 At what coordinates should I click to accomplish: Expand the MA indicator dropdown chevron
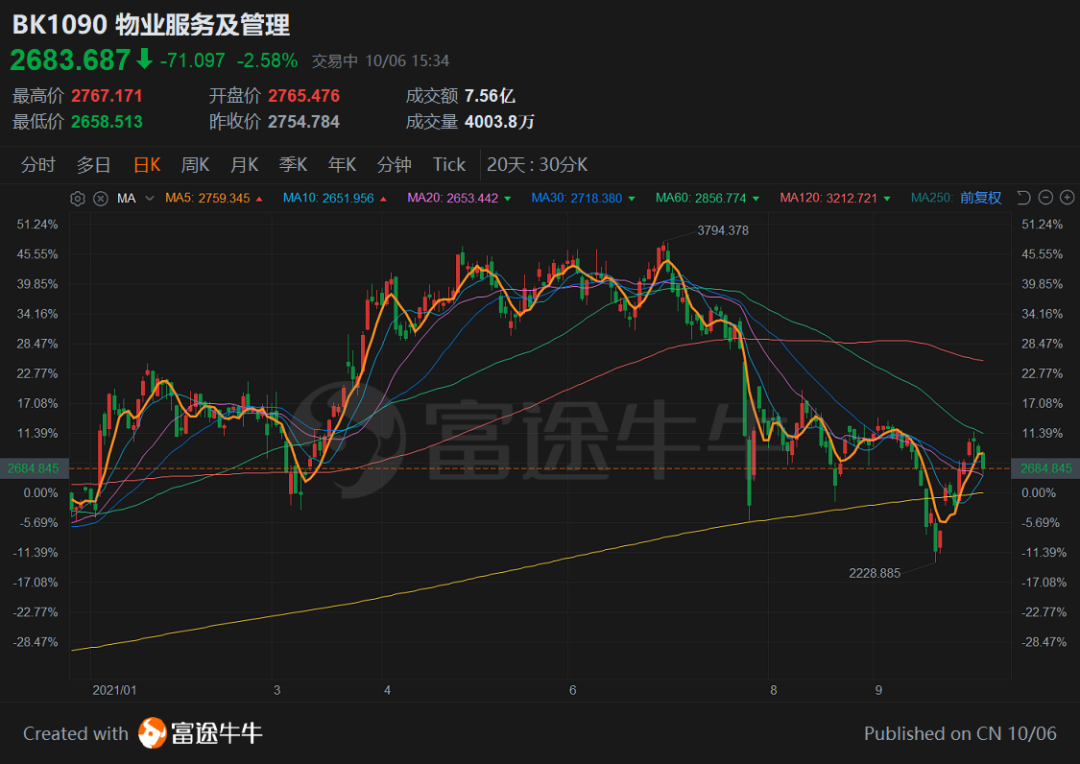[149, 198]
